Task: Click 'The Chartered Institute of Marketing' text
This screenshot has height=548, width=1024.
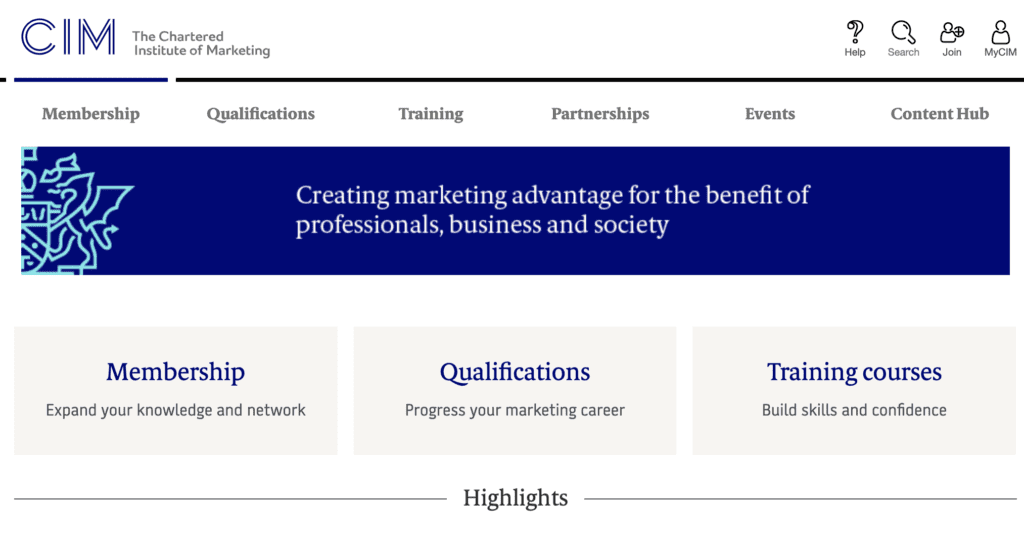Action: (x=201, y=44)
